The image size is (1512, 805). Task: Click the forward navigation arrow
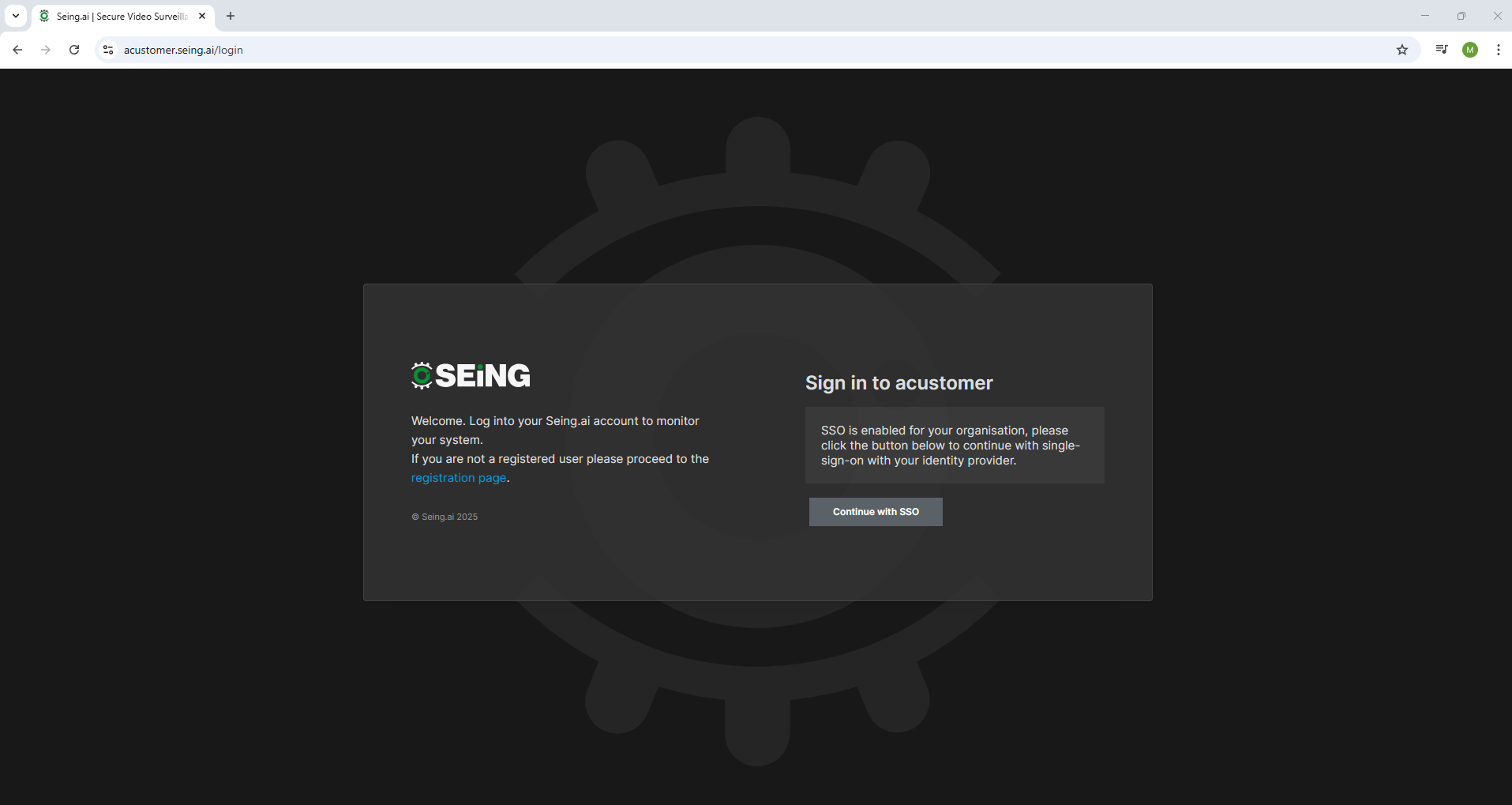[45, 49]
